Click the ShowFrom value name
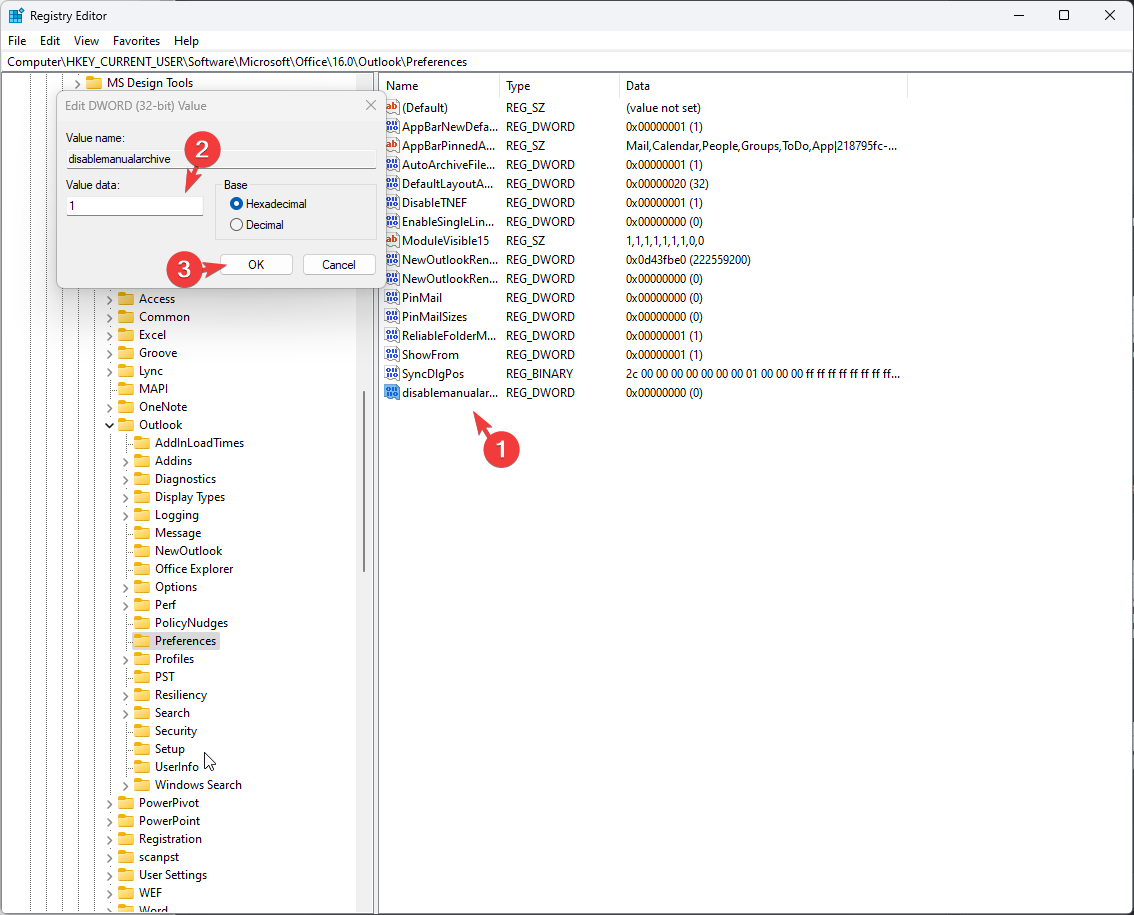 (430, 354)
